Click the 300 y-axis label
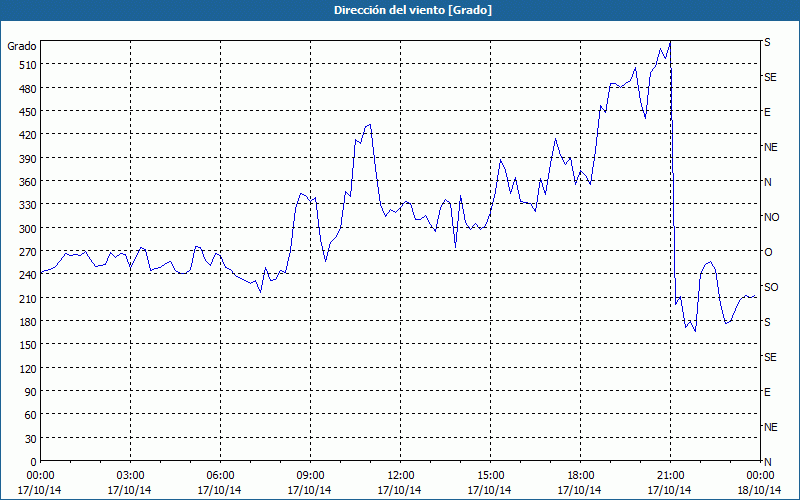The height and width of the screenshot is (500, 800). click(x=29, y=229)
